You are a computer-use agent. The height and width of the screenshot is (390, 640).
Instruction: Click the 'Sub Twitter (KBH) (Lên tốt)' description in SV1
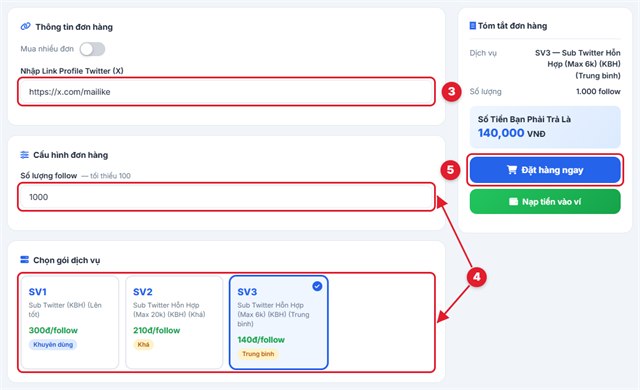[x=65, y=310]
